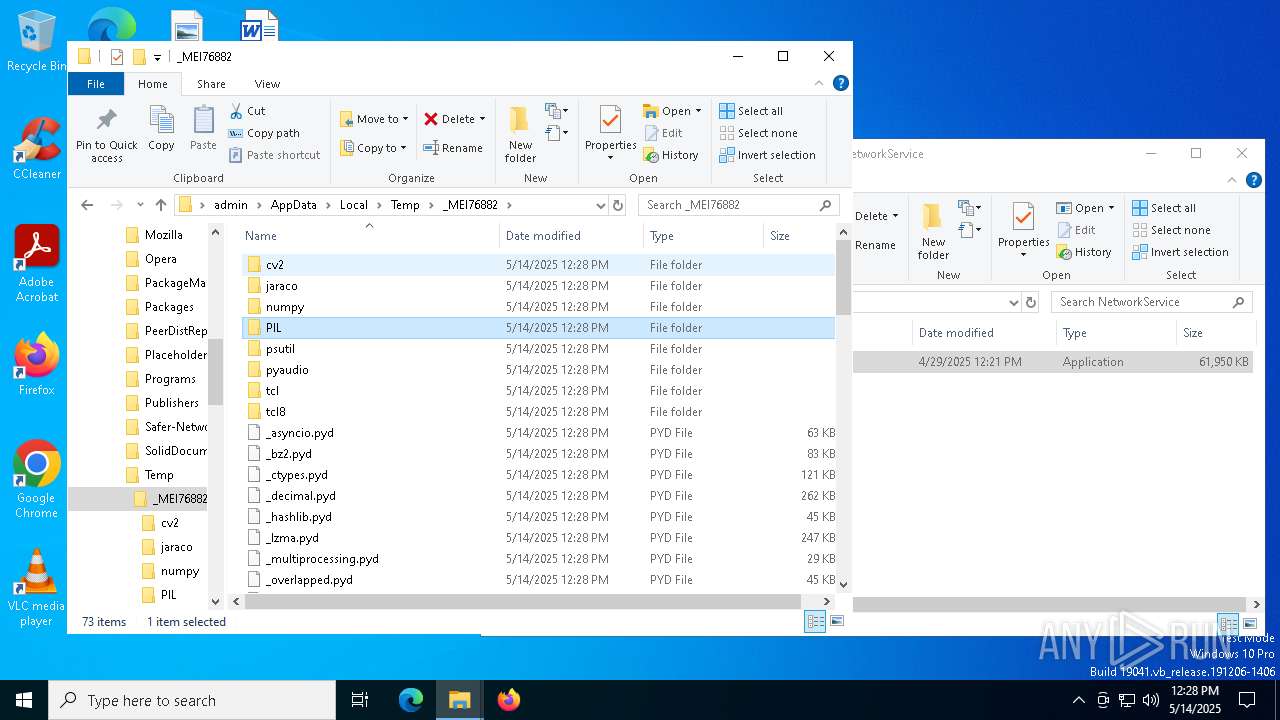Expand address bar history dropdown
The width and height of the screenshot is (1280, 720).
pos(600,205)
